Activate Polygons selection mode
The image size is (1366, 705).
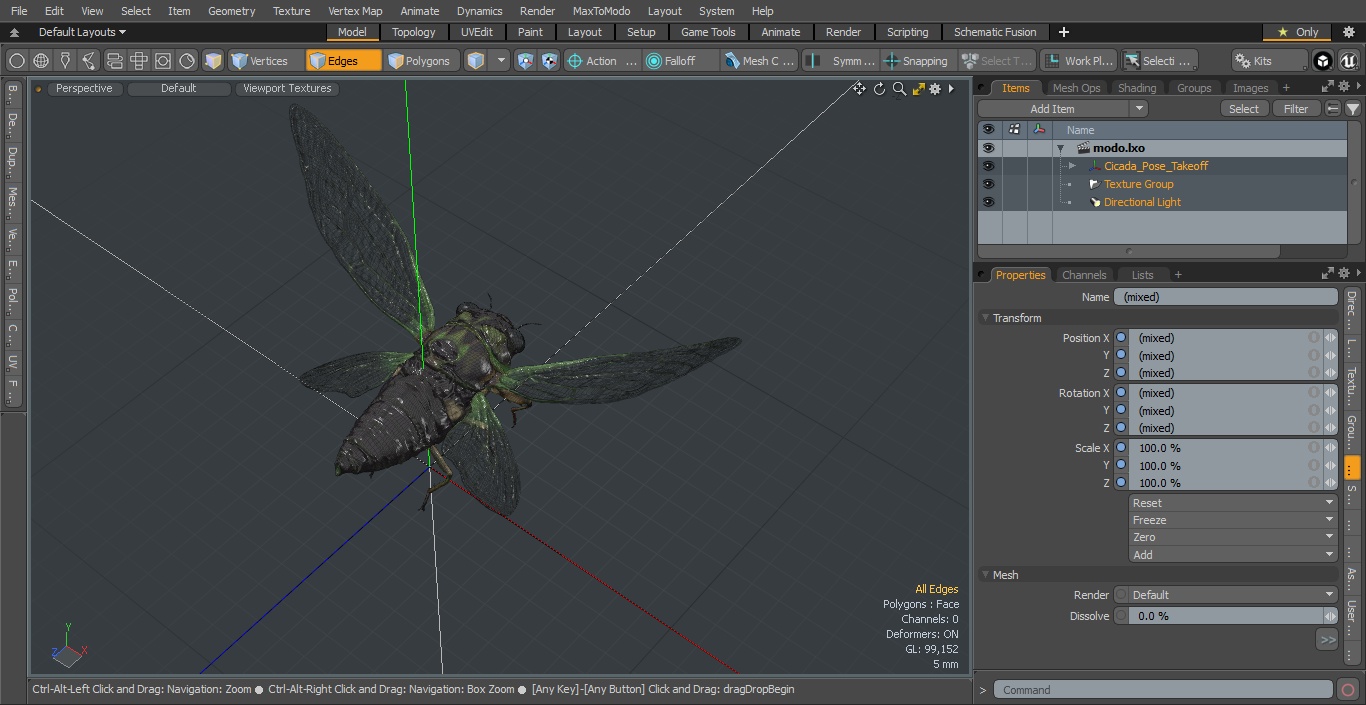tap(422, 61)
